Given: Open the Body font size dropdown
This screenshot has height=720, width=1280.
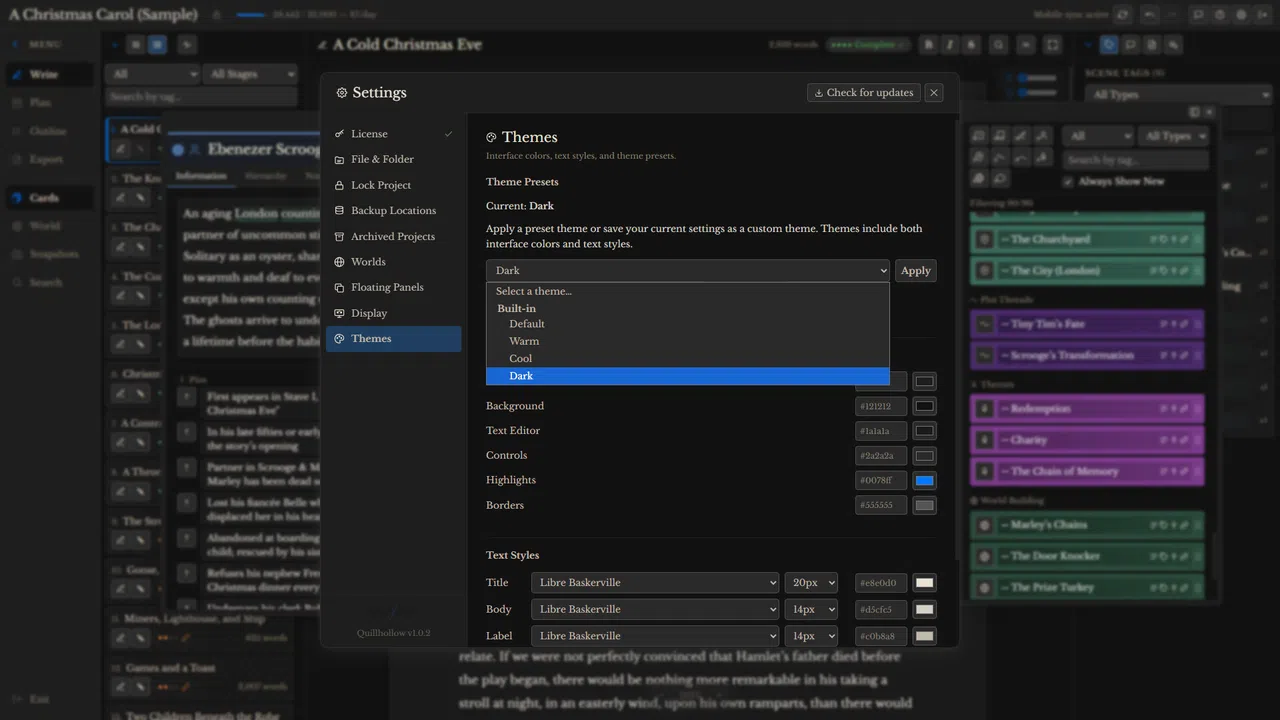Looking at the screenshot, I should point(811,609).
